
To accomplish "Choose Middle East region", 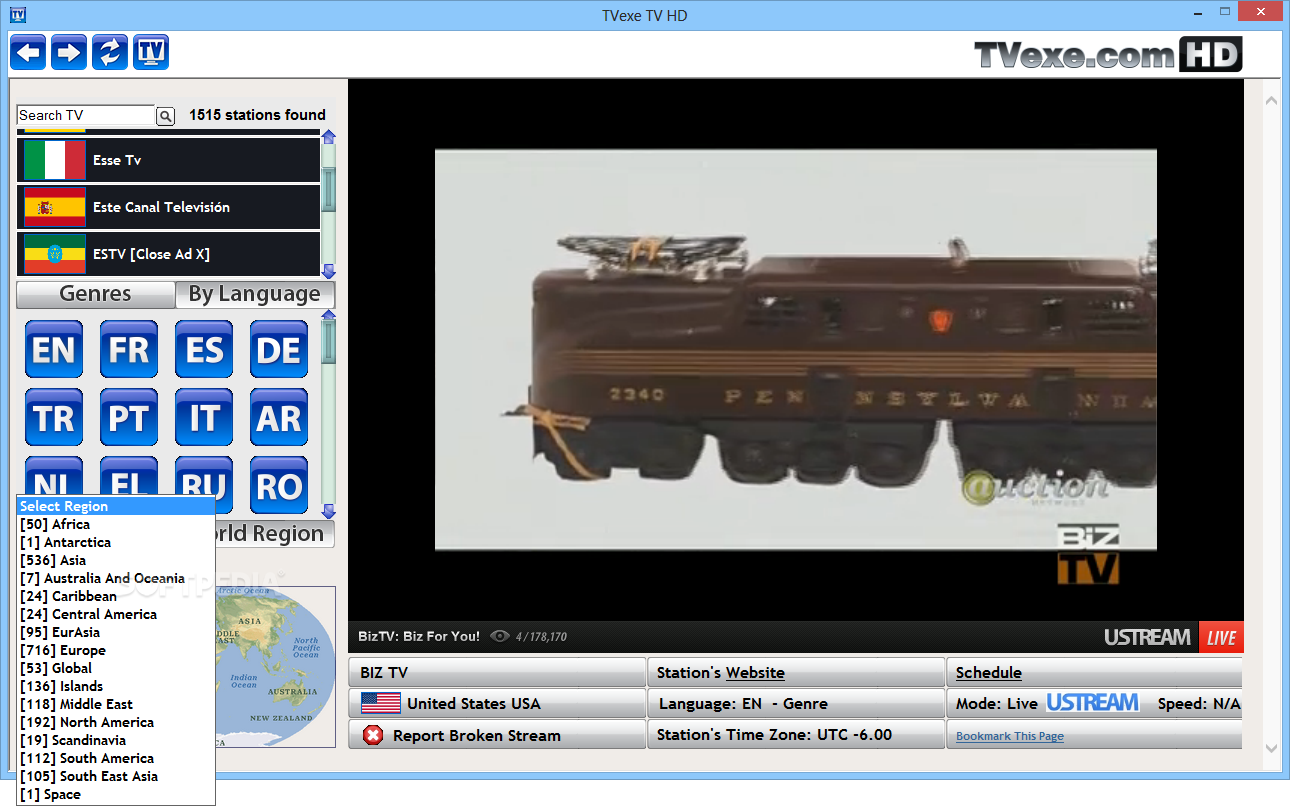I will coord(116,704).
